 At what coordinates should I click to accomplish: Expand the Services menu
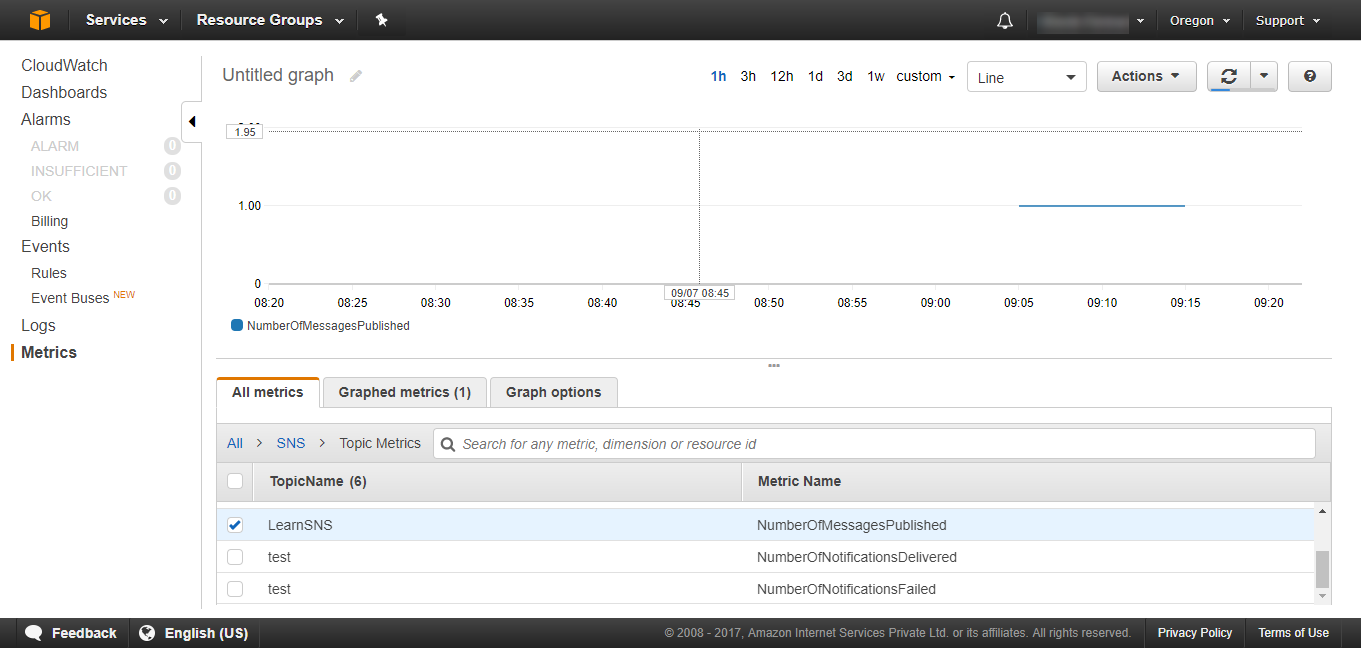[x=126, y=20]
